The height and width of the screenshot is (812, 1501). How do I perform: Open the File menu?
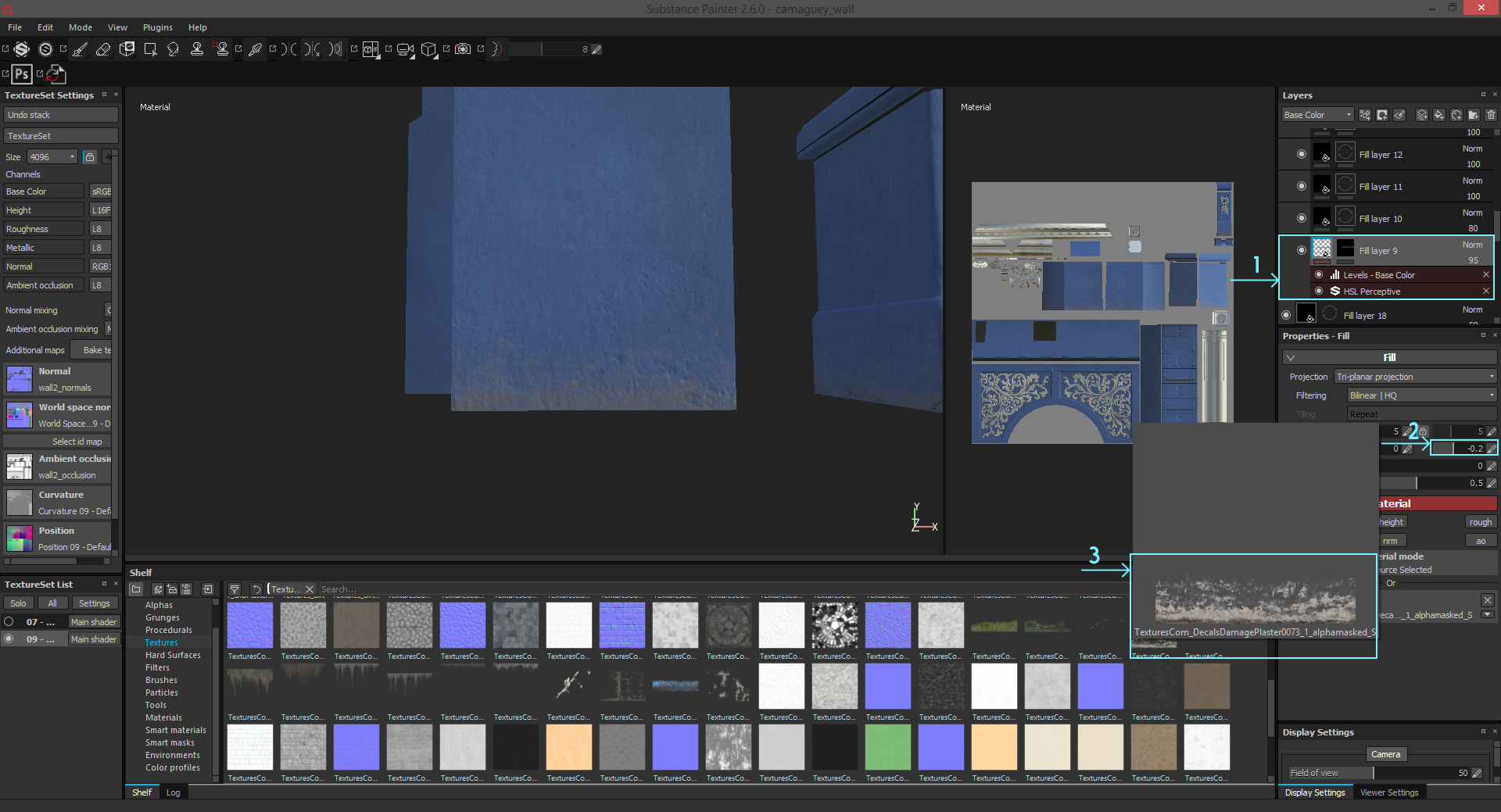(x=15, y=27)
